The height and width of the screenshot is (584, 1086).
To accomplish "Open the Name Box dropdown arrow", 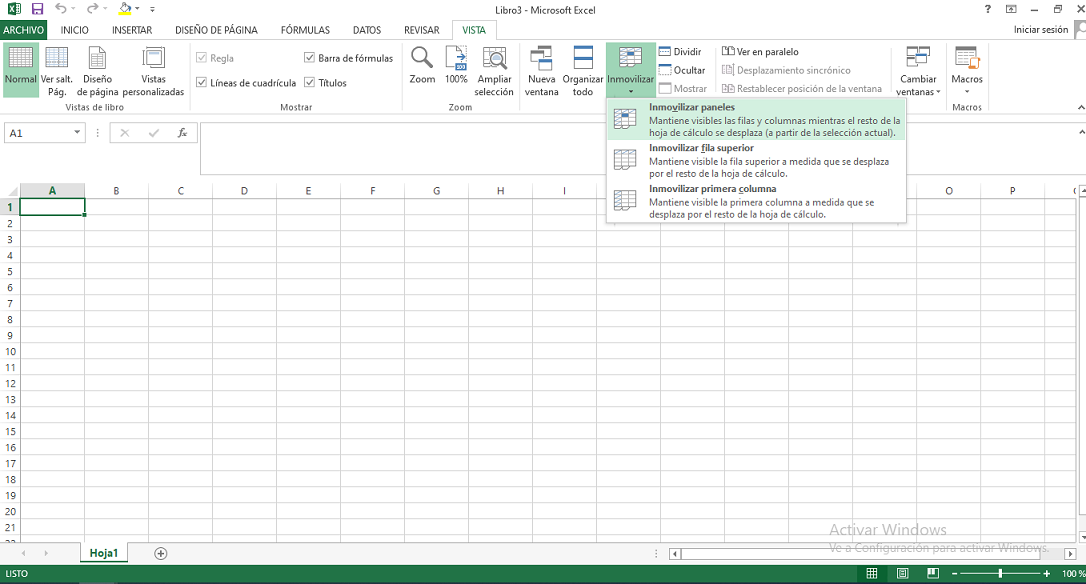I will tap(77, 132).
